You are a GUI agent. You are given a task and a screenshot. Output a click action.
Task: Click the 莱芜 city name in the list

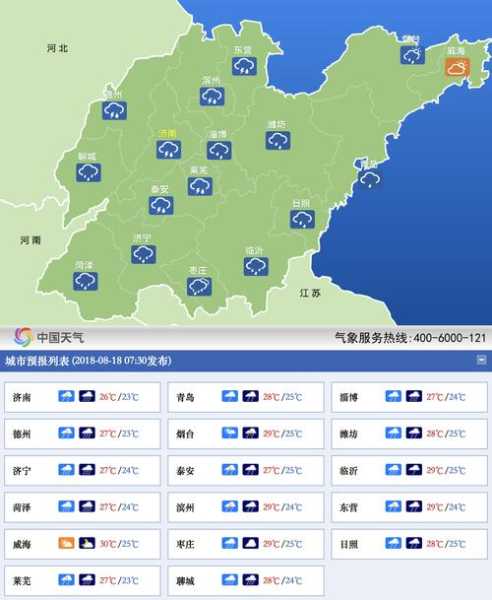[22, 581]
